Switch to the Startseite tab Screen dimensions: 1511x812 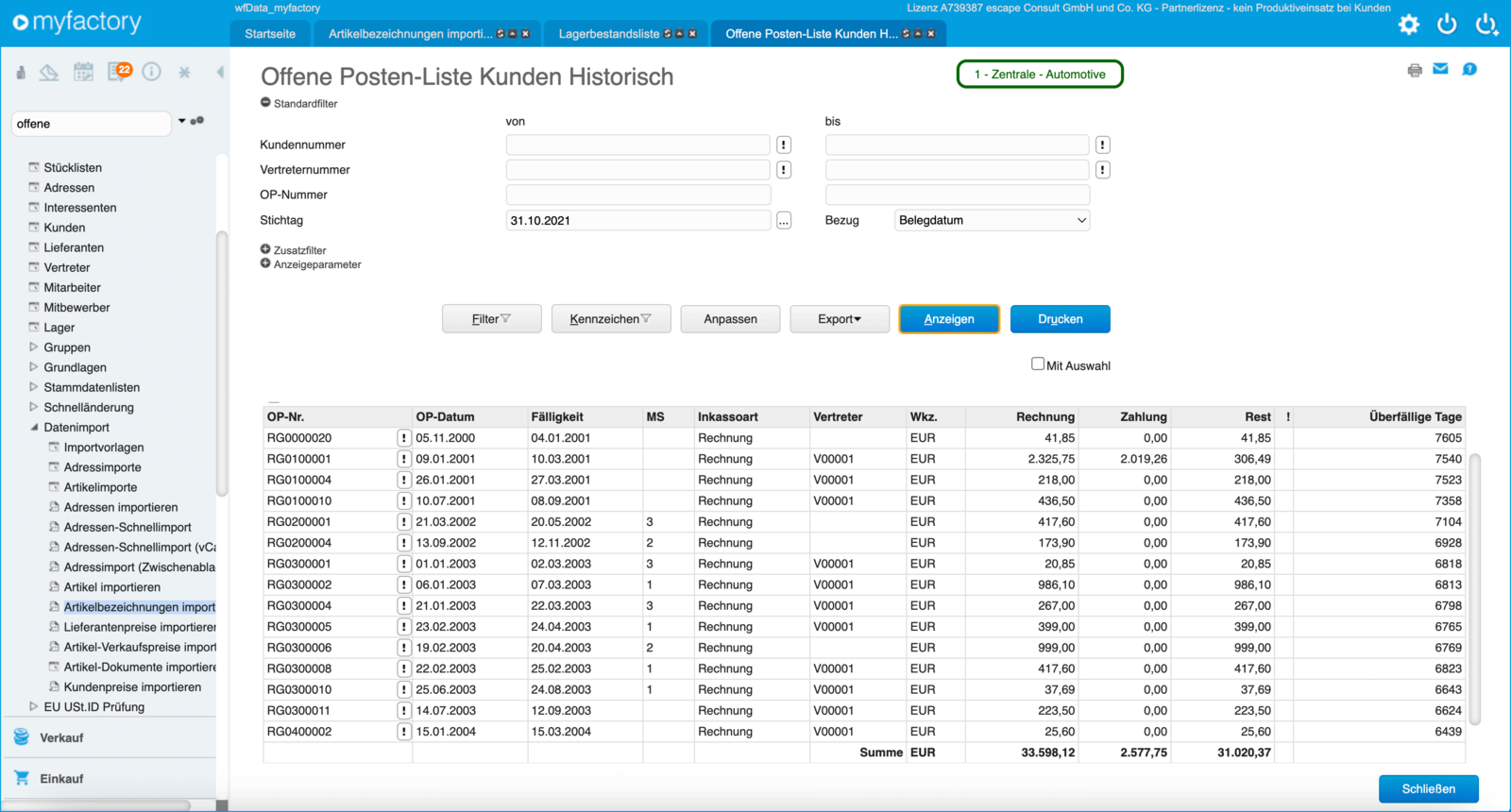[270, 34]
